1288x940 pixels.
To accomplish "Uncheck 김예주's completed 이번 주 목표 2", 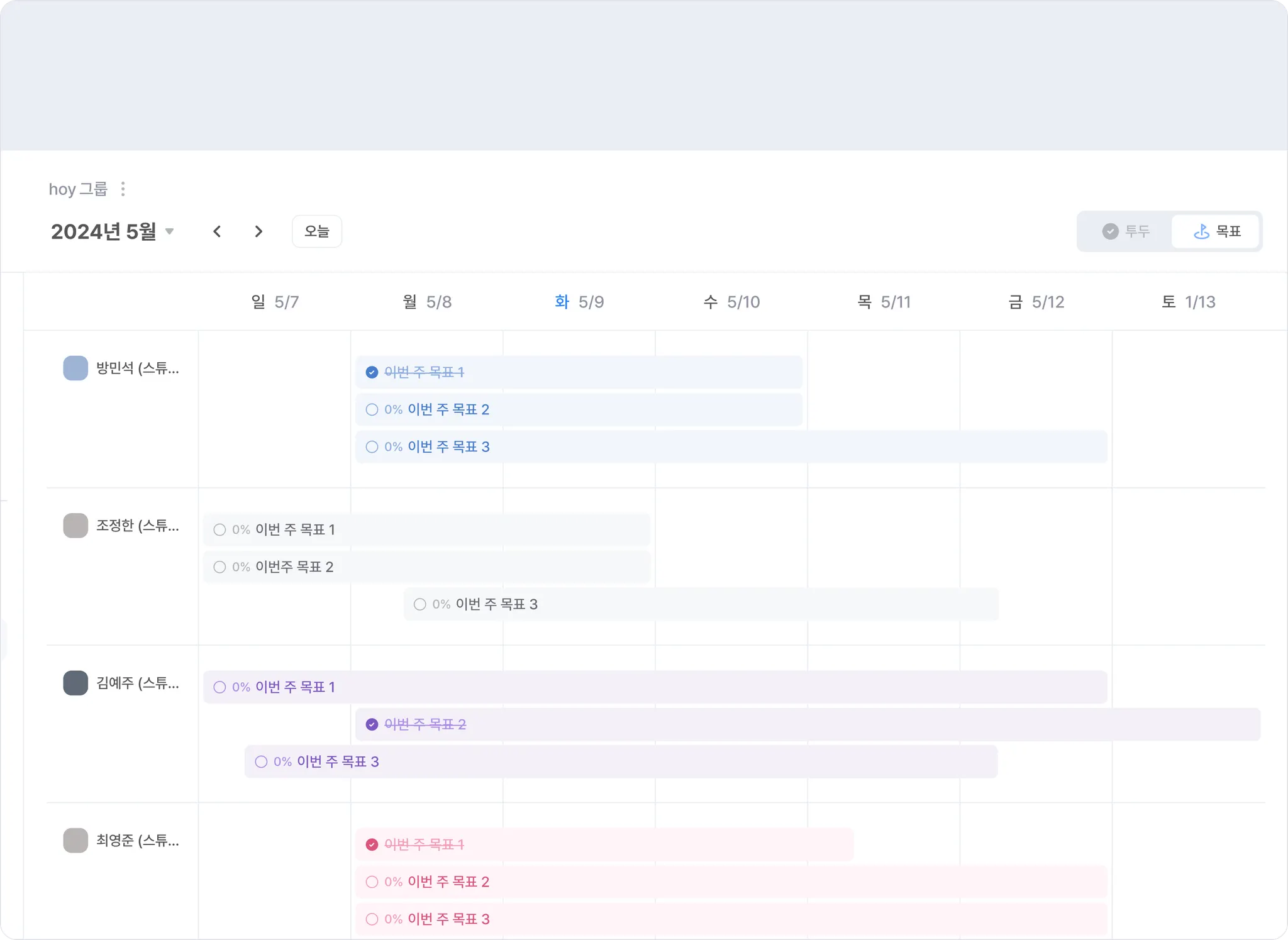I will pyautogui.click(x=372, y=724).
